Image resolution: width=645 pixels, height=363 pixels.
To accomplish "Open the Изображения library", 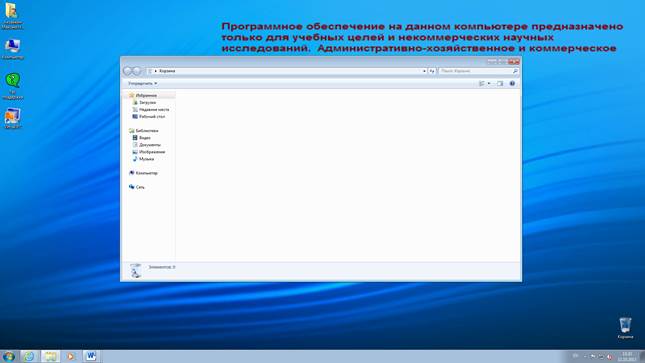I will (x=151, y=152).
